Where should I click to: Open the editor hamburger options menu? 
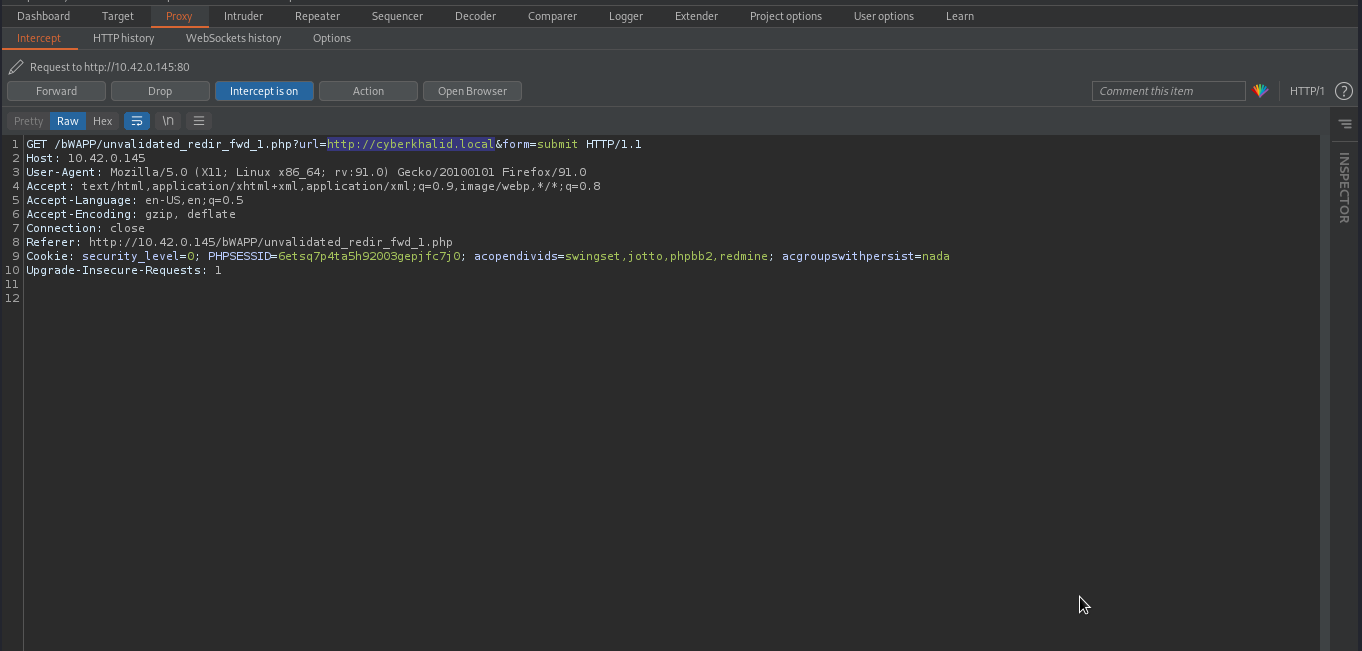[199, 121]
